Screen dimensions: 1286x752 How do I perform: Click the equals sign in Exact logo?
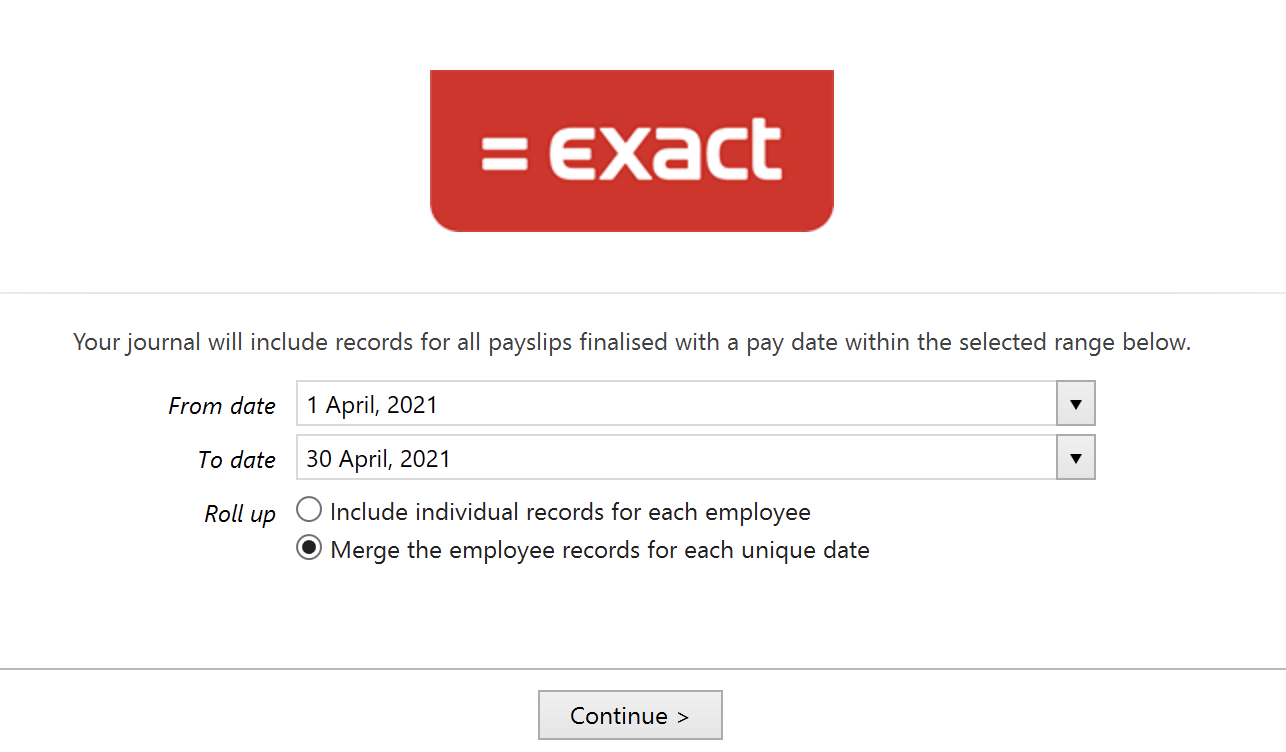504,152
